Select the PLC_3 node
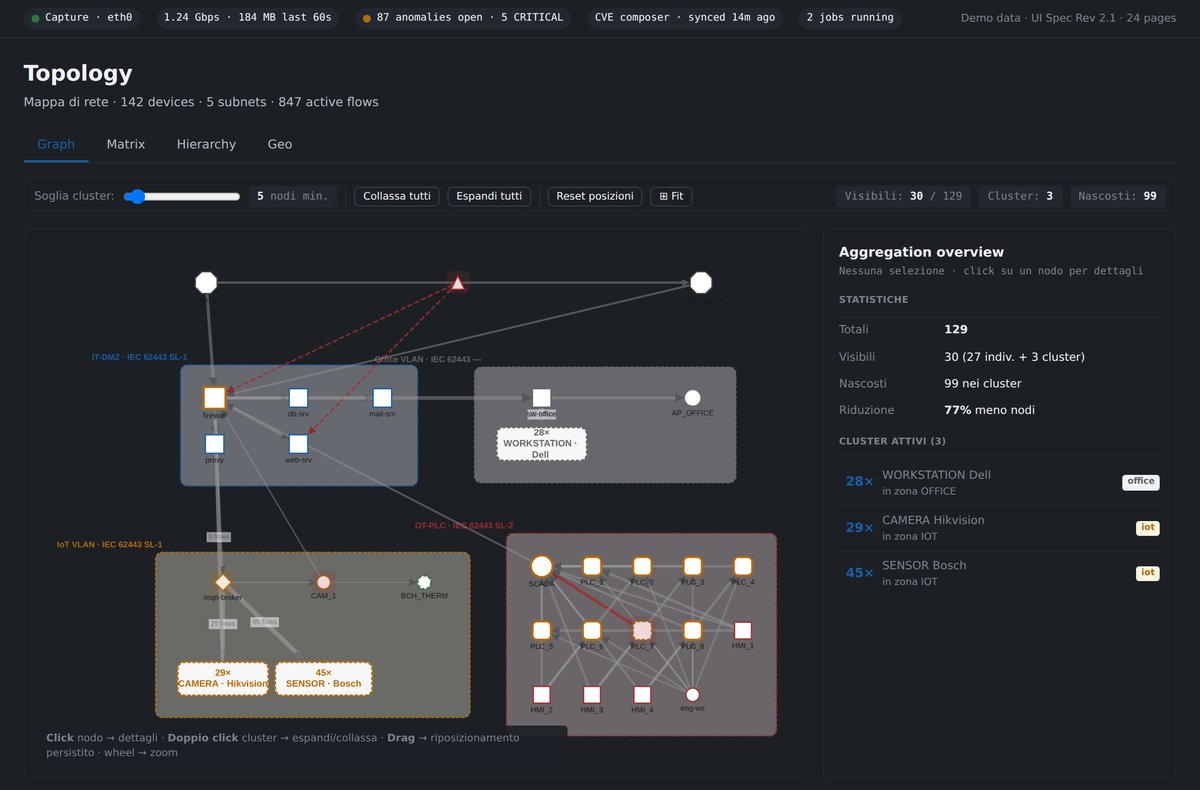1200x790 pixels. coord(692,567)
